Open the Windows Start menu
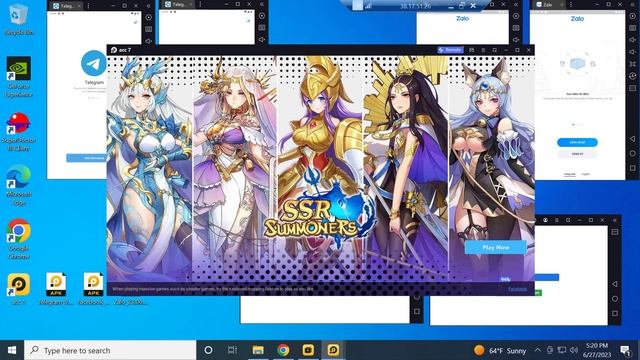This screenshot has width=640, height=360. pyautogui.click(x=12, y=350)
